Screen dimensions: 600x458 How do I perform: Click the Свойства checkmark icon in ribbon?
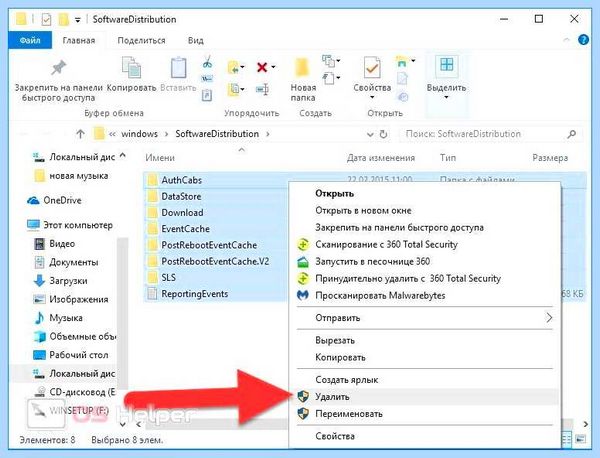point(372,68)
